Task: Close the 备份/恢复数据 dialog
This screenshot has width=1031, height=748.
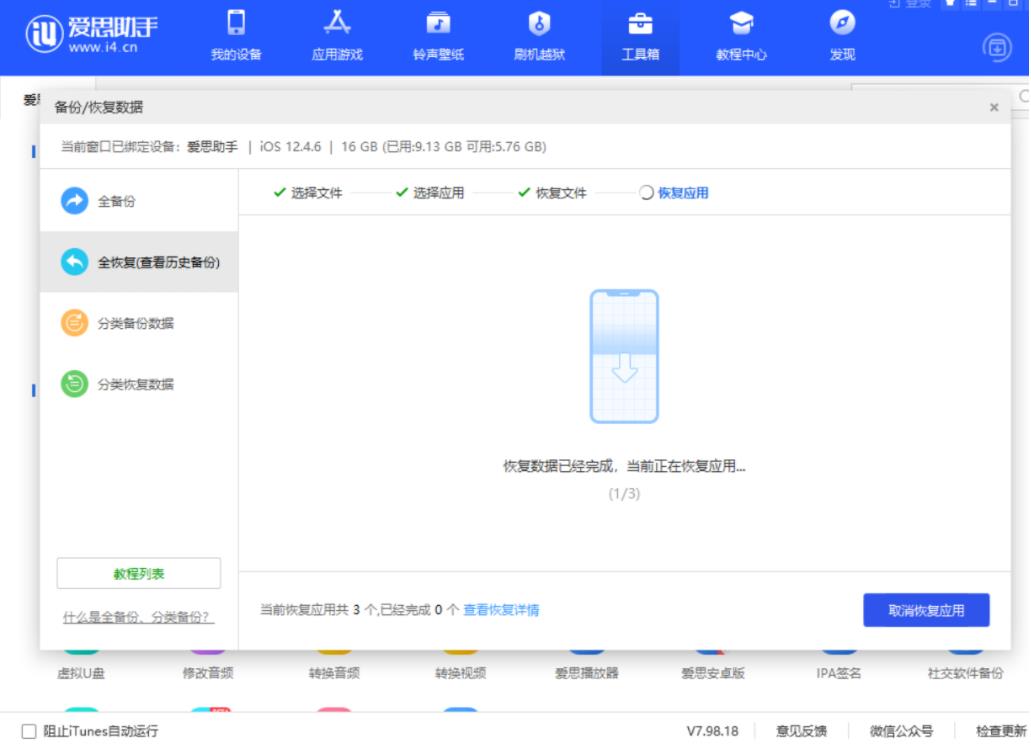Action: tap(993, 107)
